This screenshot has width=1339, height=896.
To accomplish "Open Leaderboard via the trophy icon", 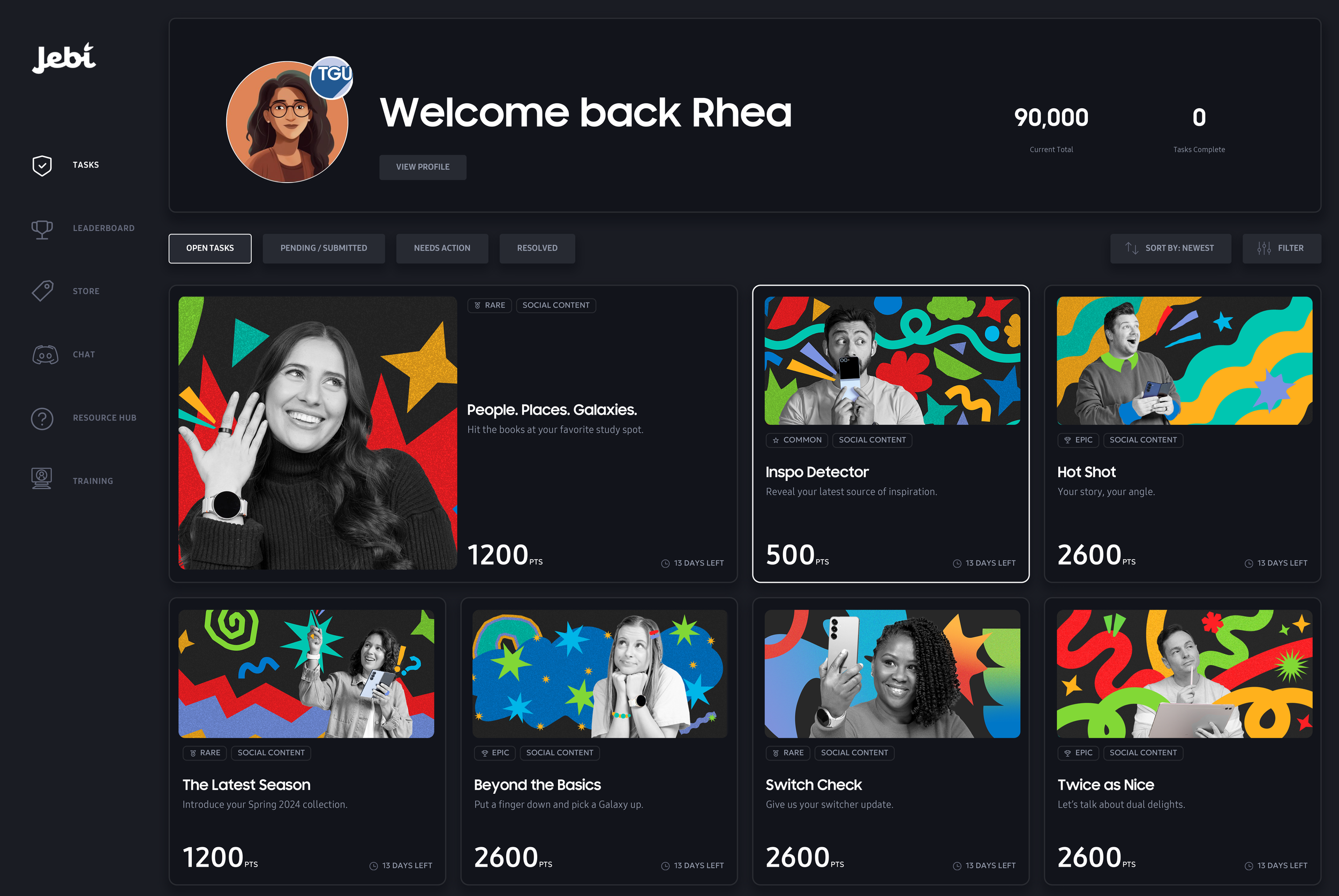I will coord(42,229).
